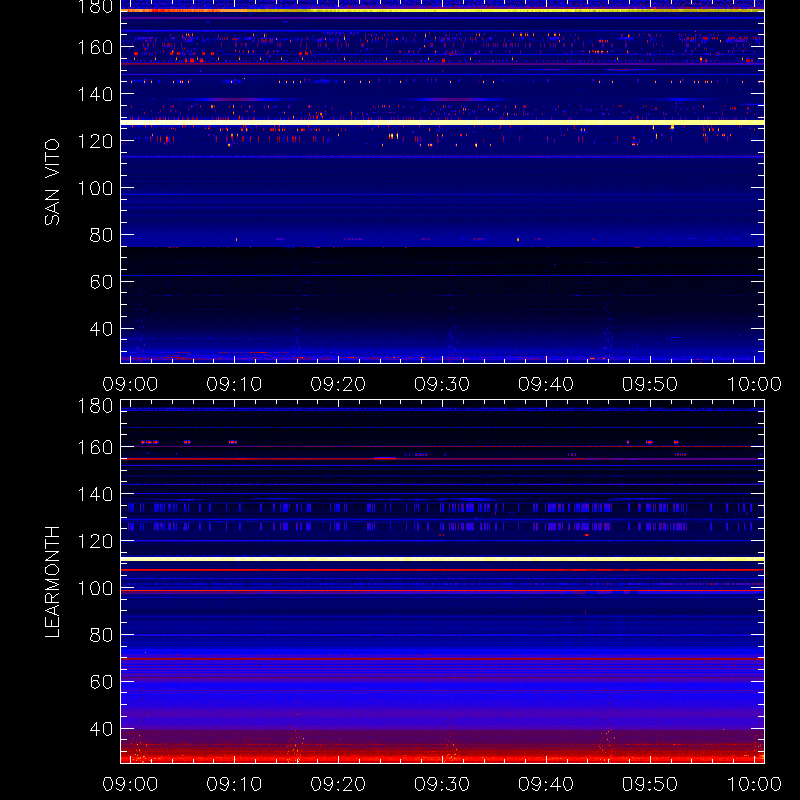Click the SAN VITO axis label
The width and height of the screenshot is (800, 800).
click(52, 182)
